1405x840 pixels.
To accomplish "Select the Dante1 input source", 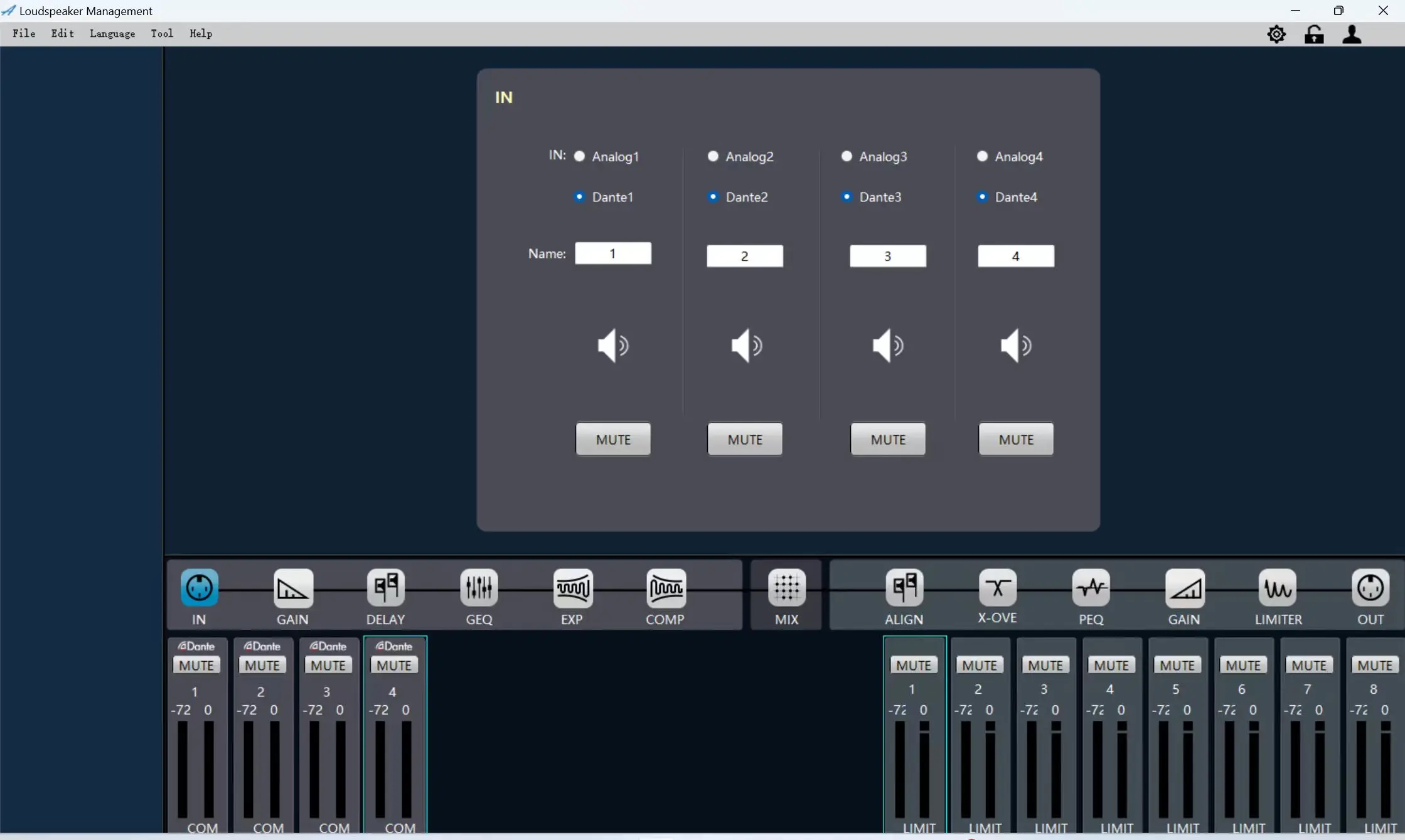I will coord(580,196).
